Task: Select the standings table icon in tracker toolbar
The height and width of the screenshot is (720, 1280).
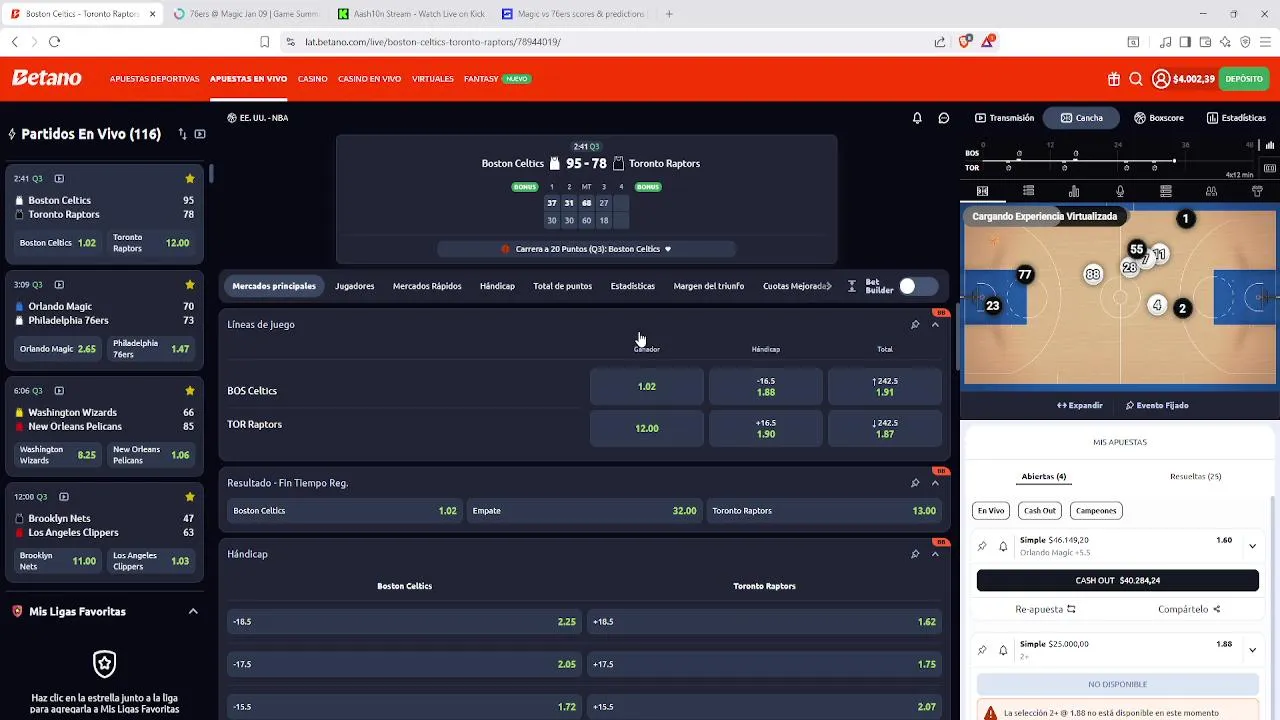Action: coord(1165,191)
